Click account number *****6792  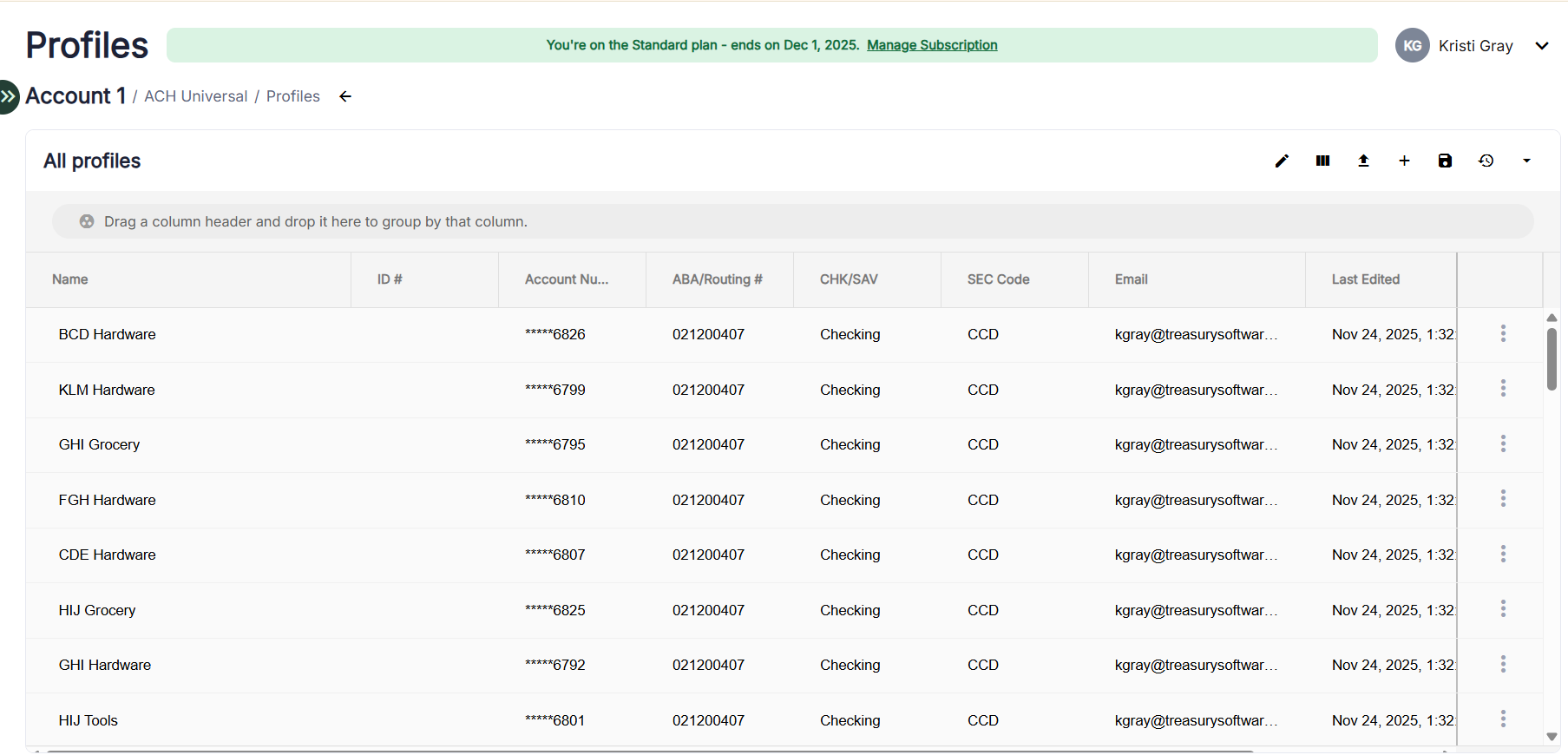(555, 665)
